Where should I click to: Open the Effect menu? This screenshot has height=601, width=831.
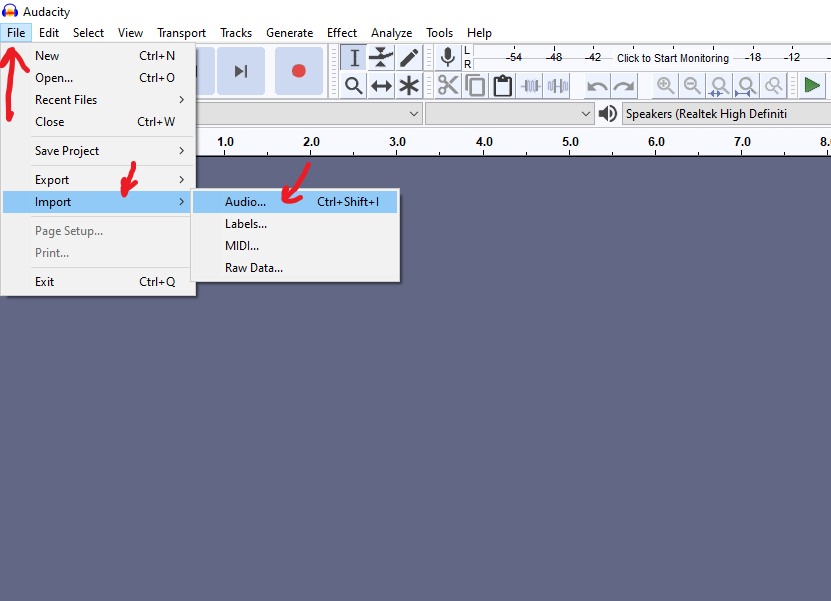point(342,33)
